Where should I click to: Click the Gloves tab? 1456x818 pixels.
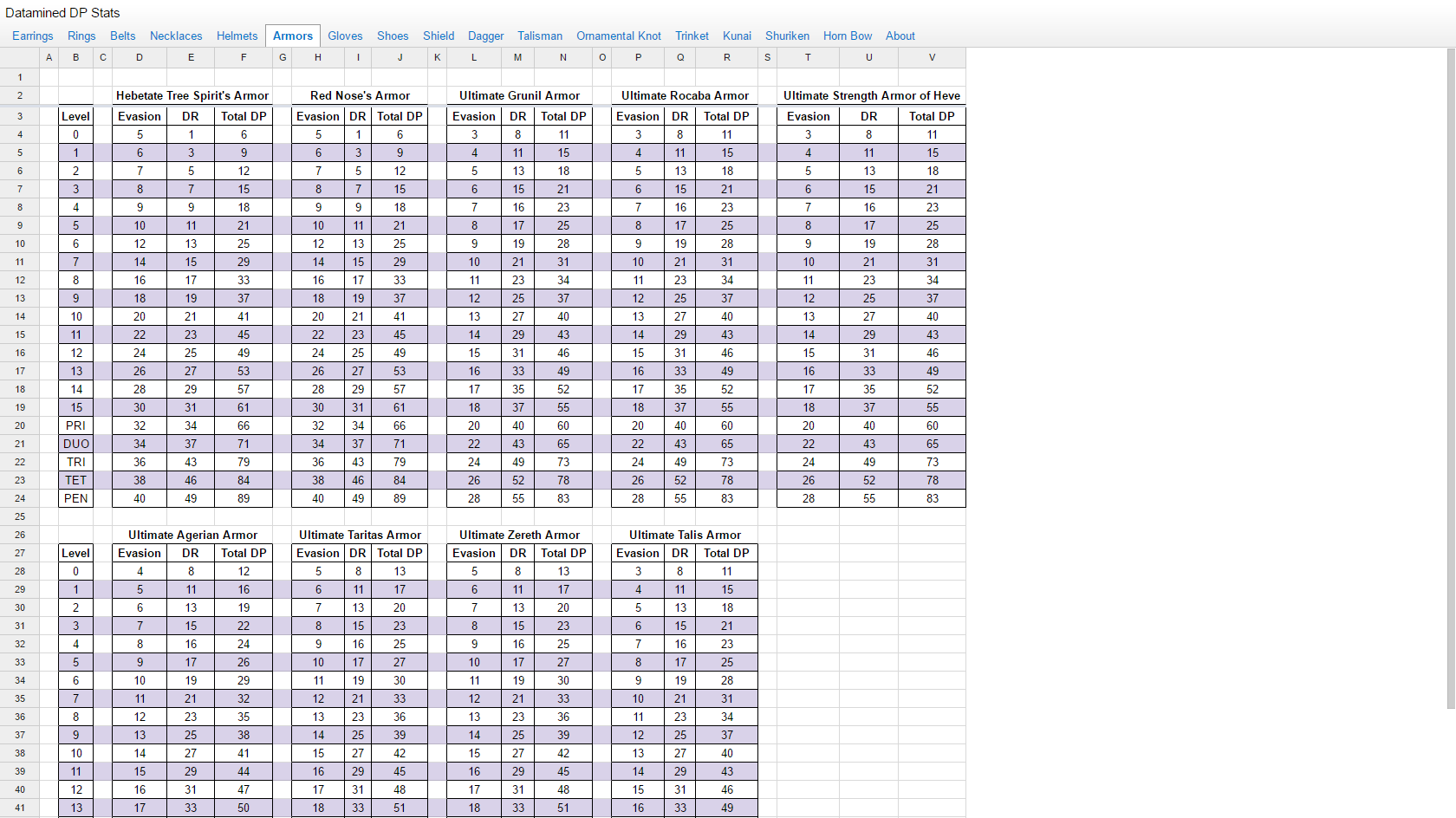point(345,36)
